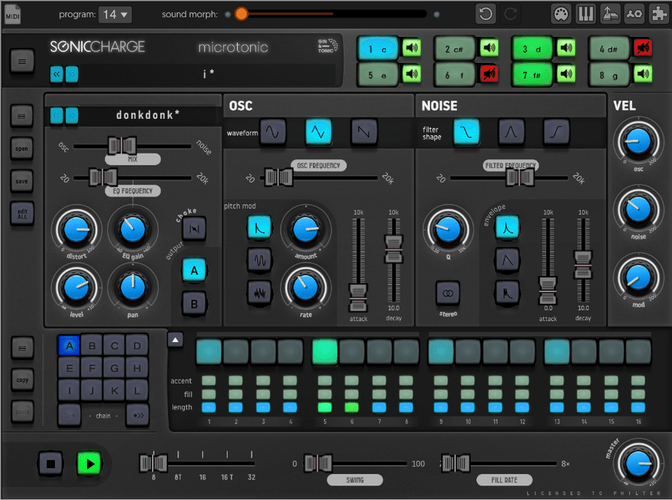The height and width of the screenshot is (500, 672).
Task: Click the edit ALL button
Action: pyautogui.click(x=22, y=213)
